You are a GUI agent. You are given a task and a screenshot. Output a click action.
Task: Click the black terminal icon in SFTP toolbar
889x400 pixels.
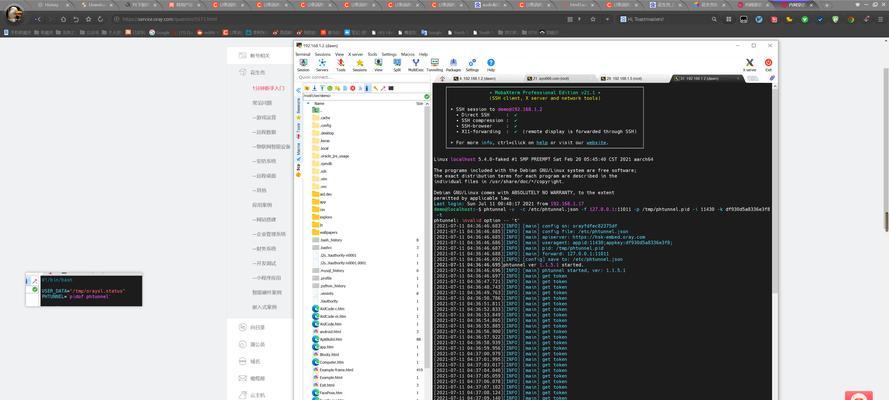pos(391,88)
